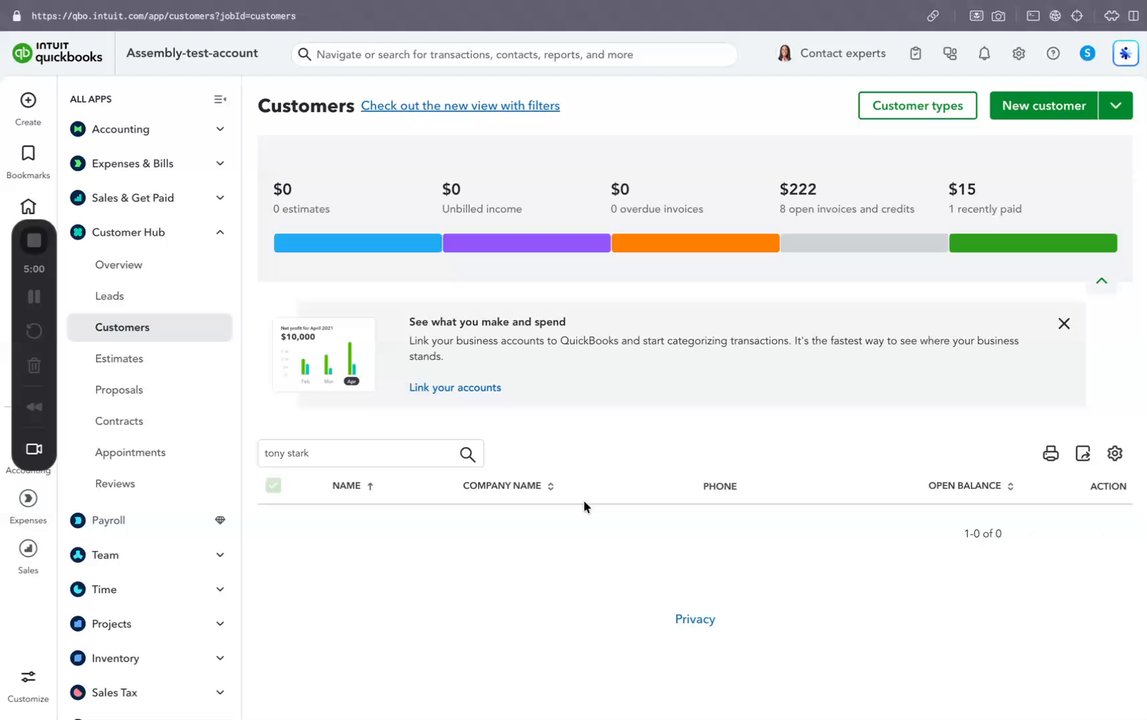Viewport: 1147px width, 720px height.
Task: Click the orange overdue invoices bar
Action: pyautogui.click(x=695, y=243)
